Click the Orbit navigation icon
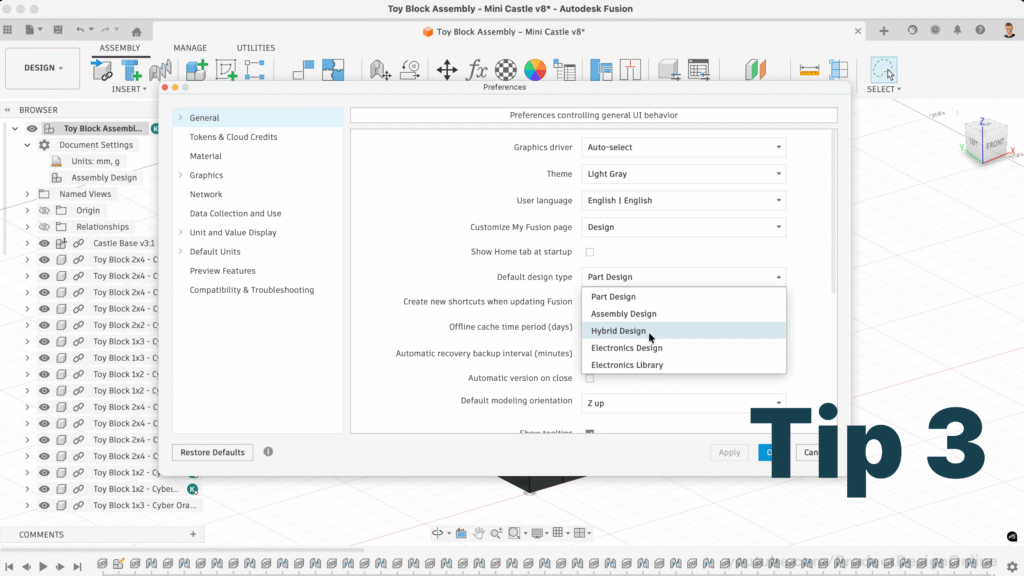The width and height of the screenshot is (1024, 576). pyautogui.click(x=438, y=533)
